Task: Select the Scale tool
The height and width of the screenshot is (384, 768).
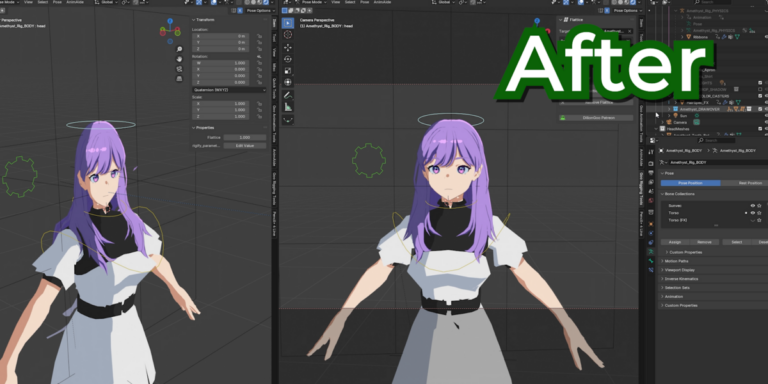Action: [x=288, y=71]
